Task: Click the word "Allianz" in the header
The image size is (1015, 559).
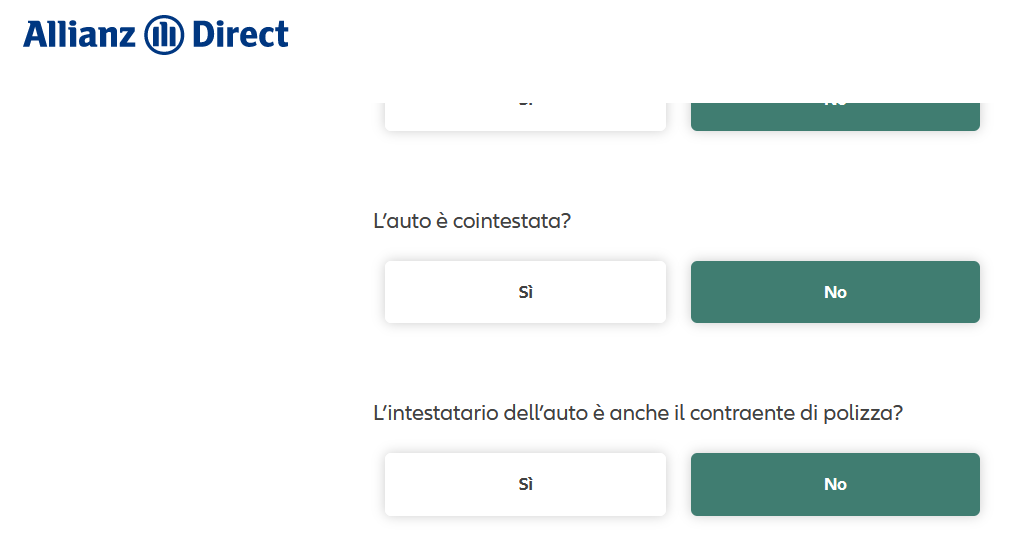Action: [79, 35]
